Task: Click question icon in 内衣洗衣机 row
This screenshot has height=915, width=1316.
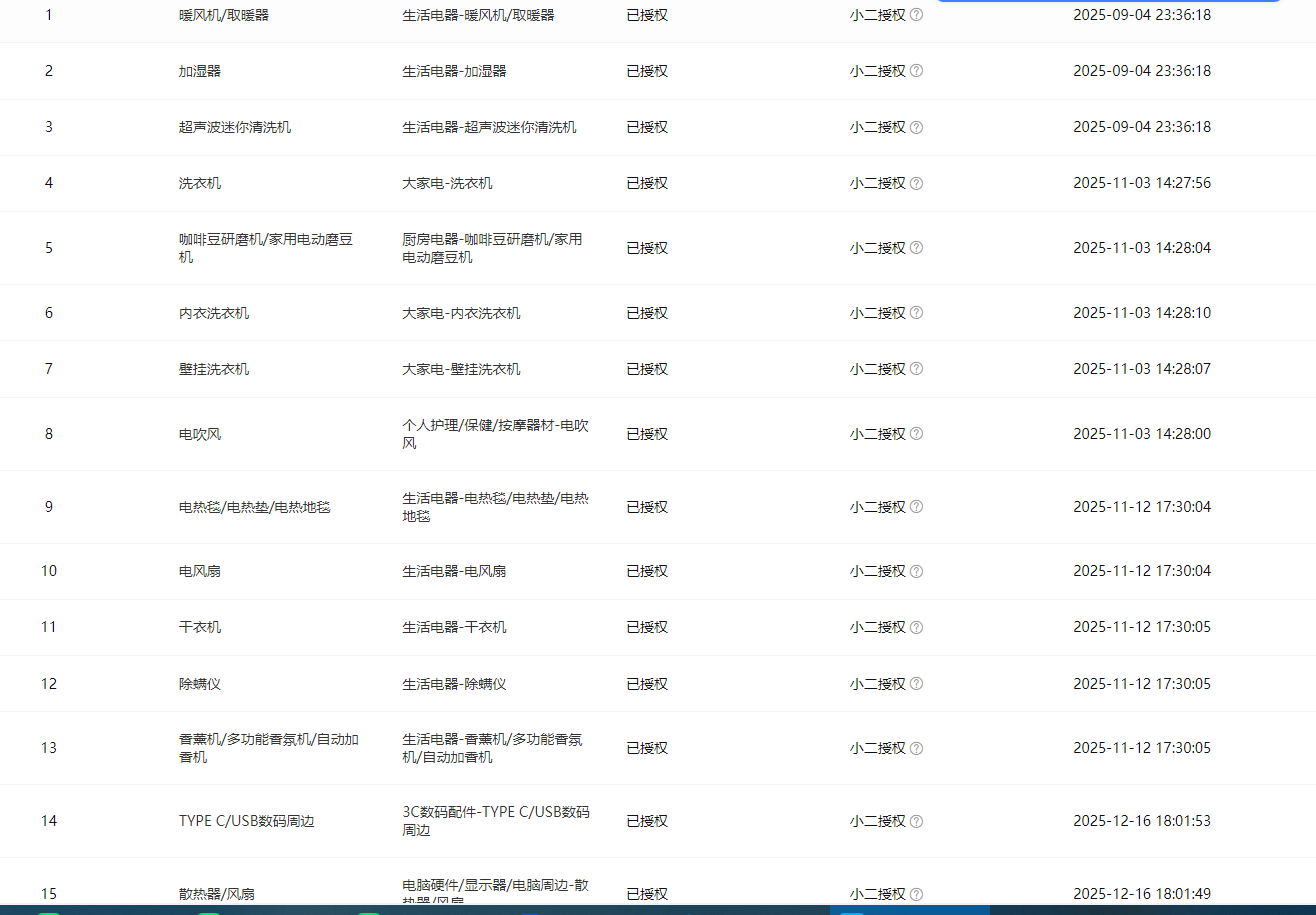Action: [x=916, y=313]
